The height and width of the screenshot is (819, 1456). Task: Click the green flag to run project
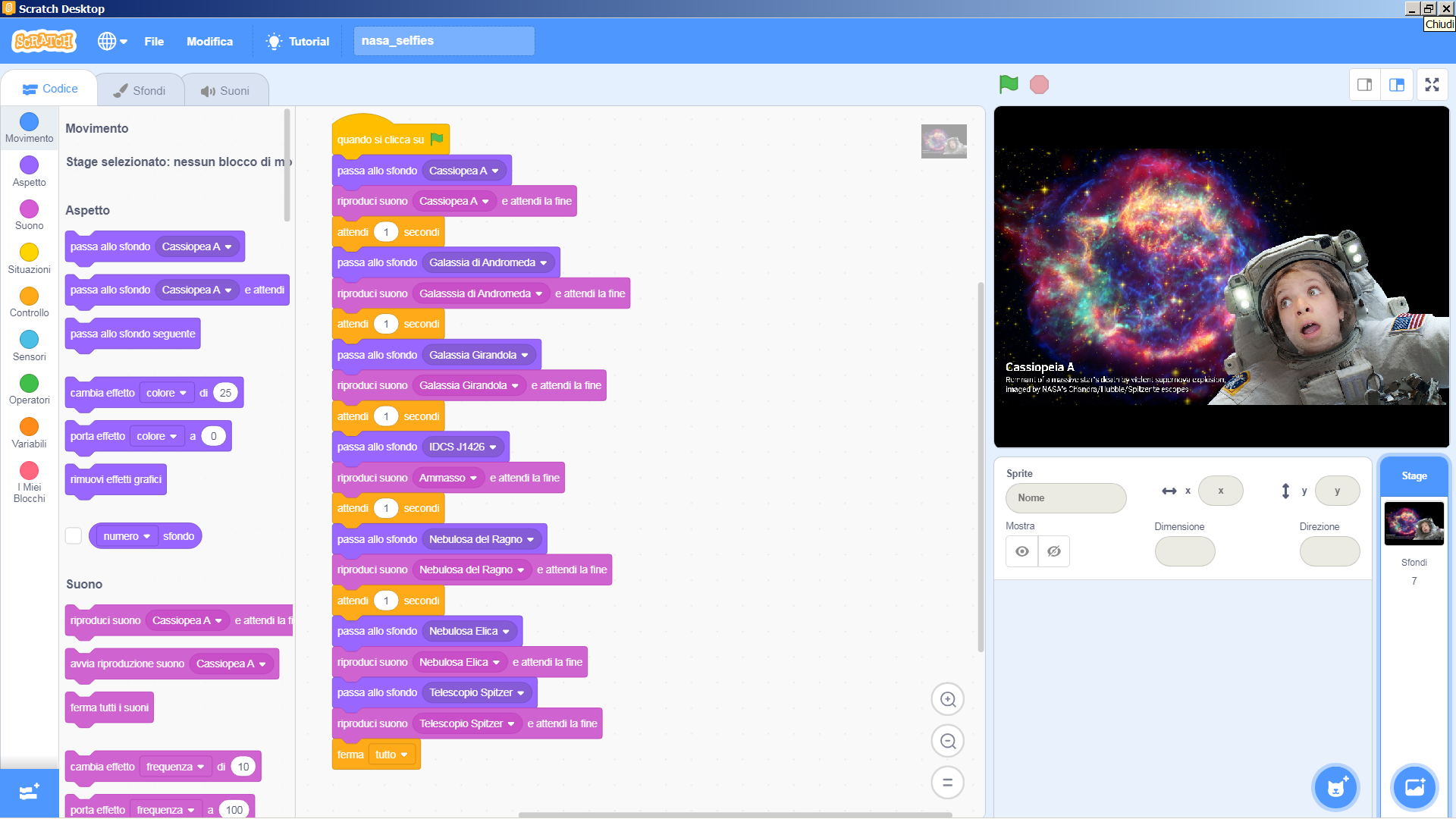tap(1009, 84)
